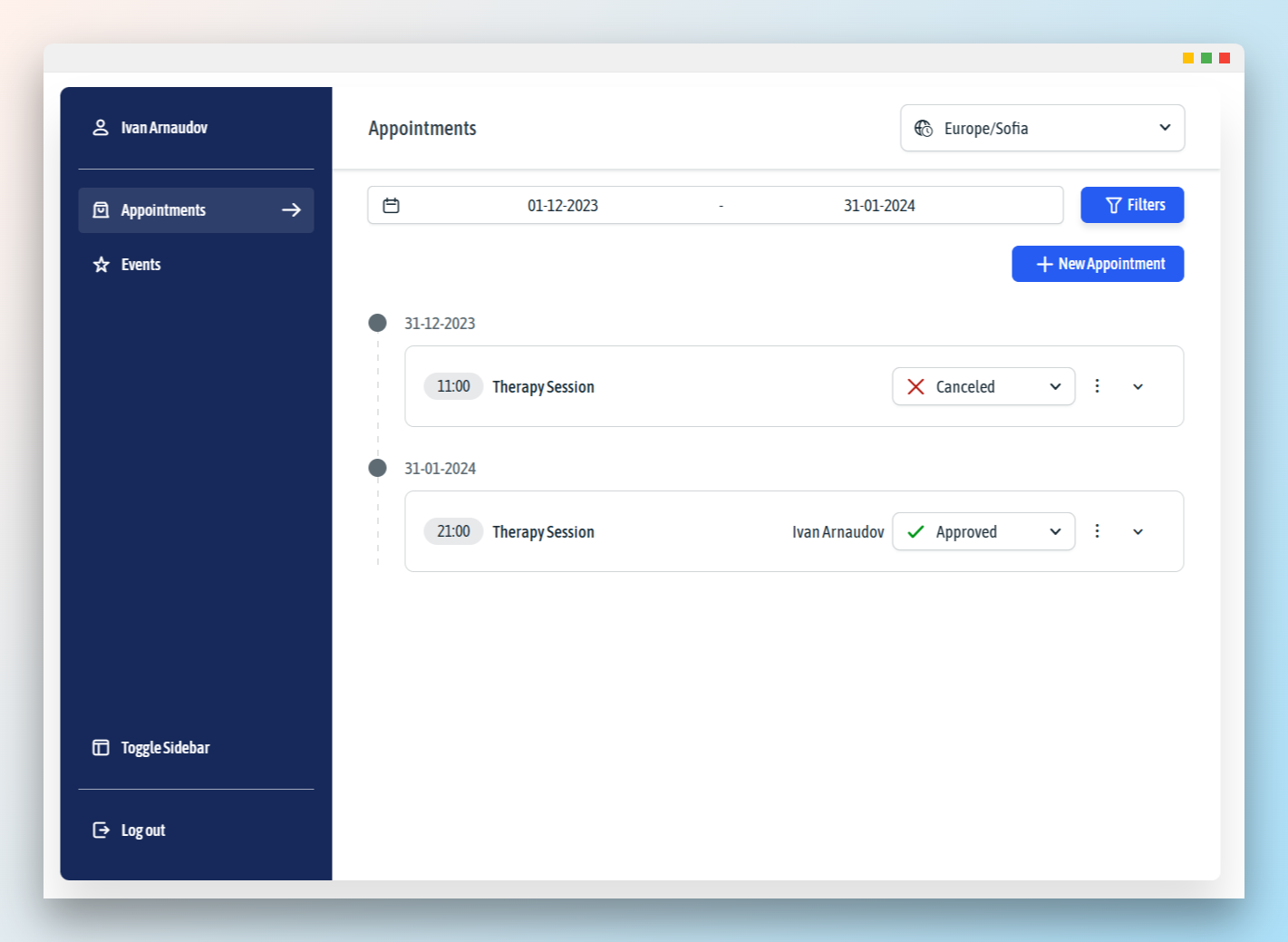This screenshot has width=1288, height=942.
Task: Go to the Events page
Action: coord(140,265)
